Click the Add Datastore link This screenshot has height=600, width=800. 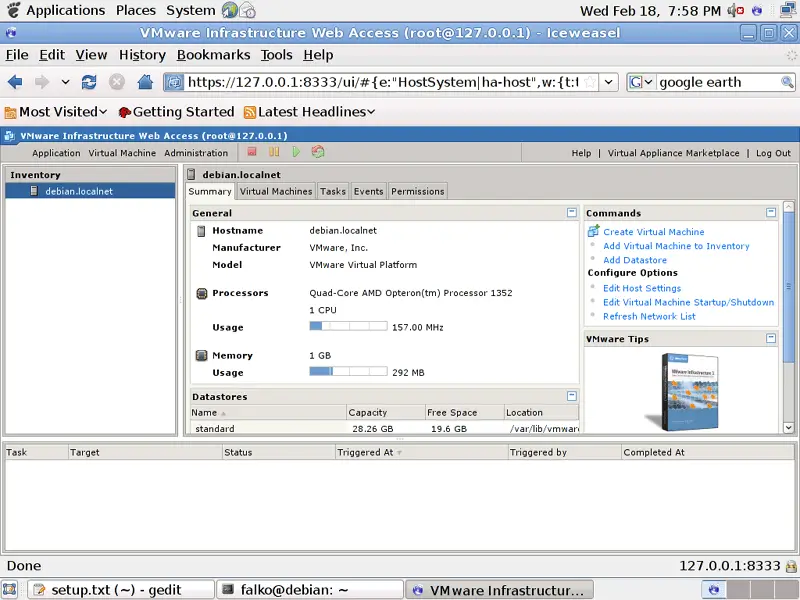click(635, 260)
